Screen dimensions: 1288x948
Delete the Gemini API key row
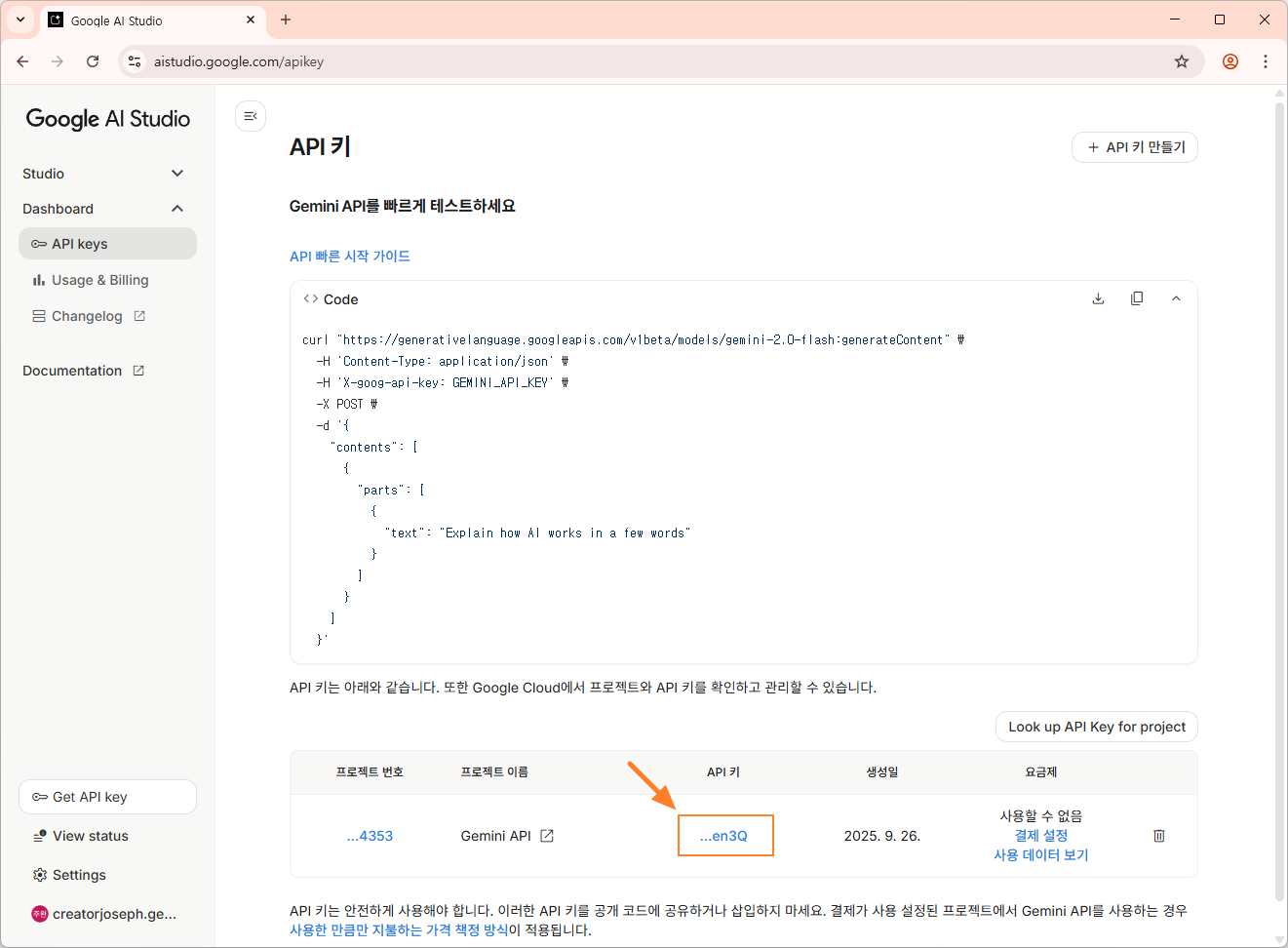pos(1159,836)
